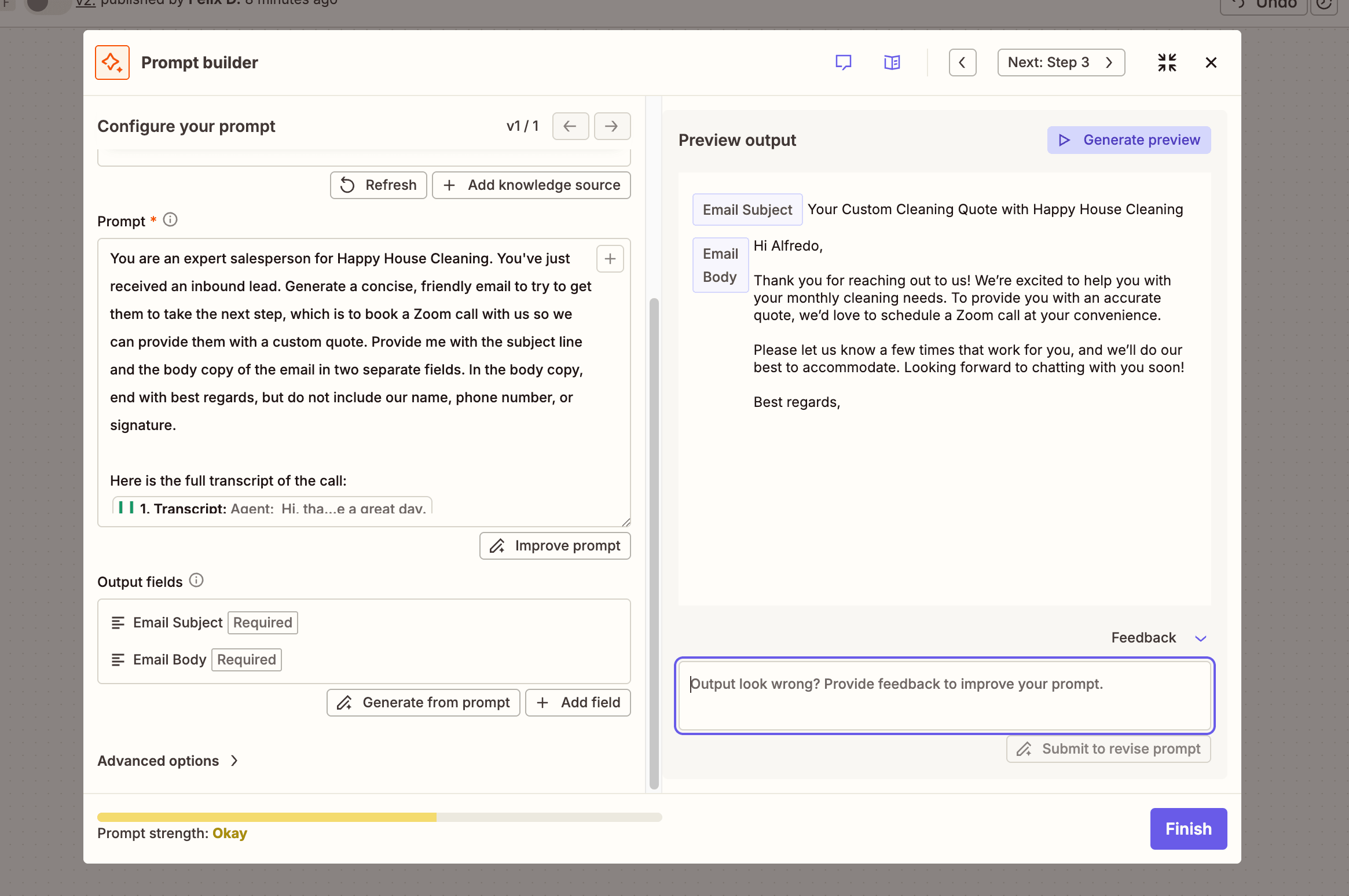
Task: Click the Finish button
Action: pyautogui.click(x=1187, y=828)
